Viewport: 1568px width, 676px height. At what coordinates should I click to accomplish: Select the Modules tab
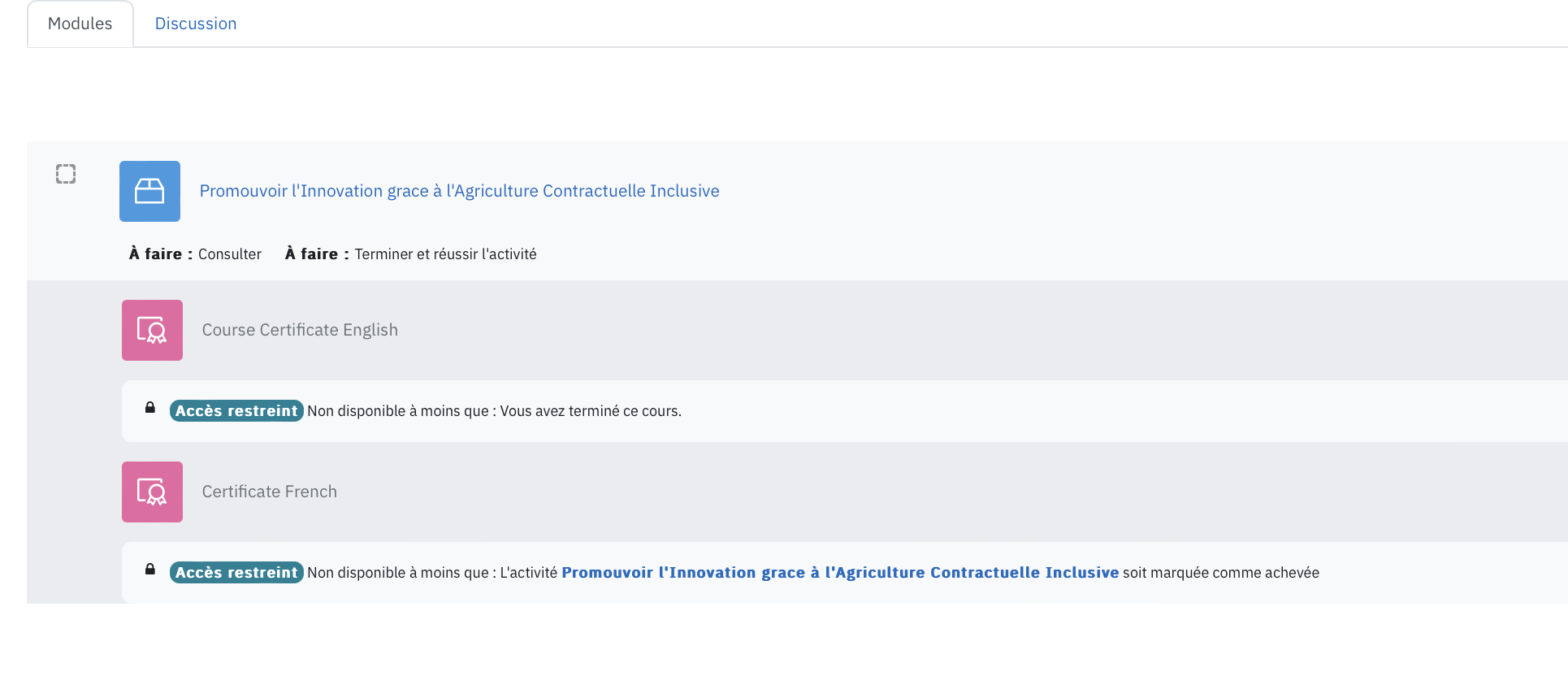tap(80, 24)
